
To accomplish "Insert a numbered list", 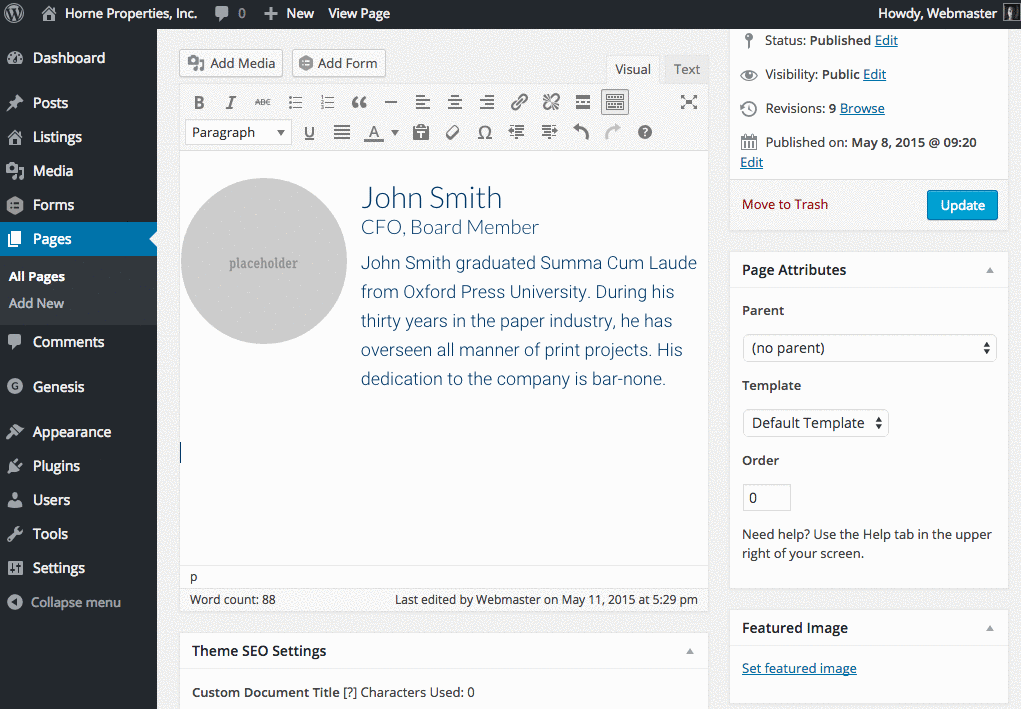I will 327,102.
